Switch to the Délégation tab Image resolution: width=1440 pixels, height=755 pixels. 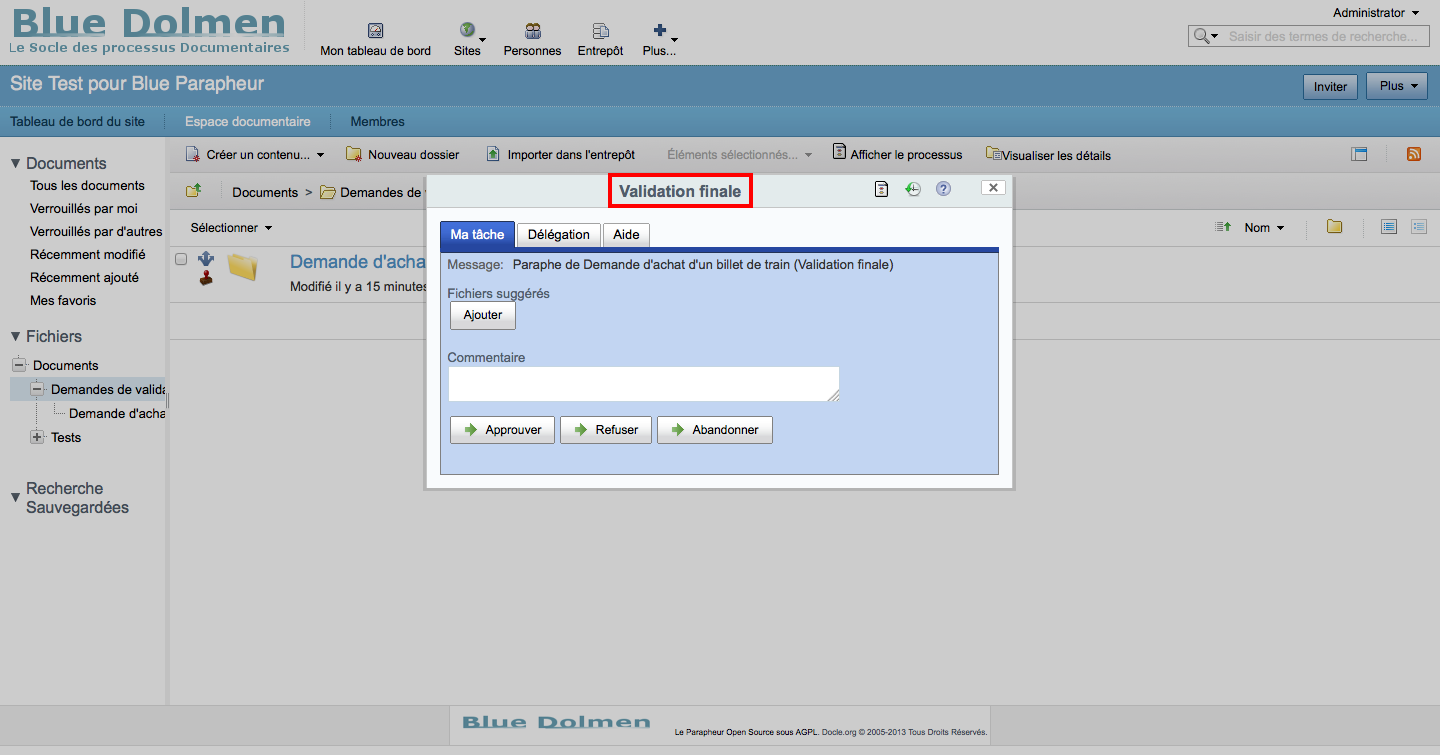tap(559, 234)
